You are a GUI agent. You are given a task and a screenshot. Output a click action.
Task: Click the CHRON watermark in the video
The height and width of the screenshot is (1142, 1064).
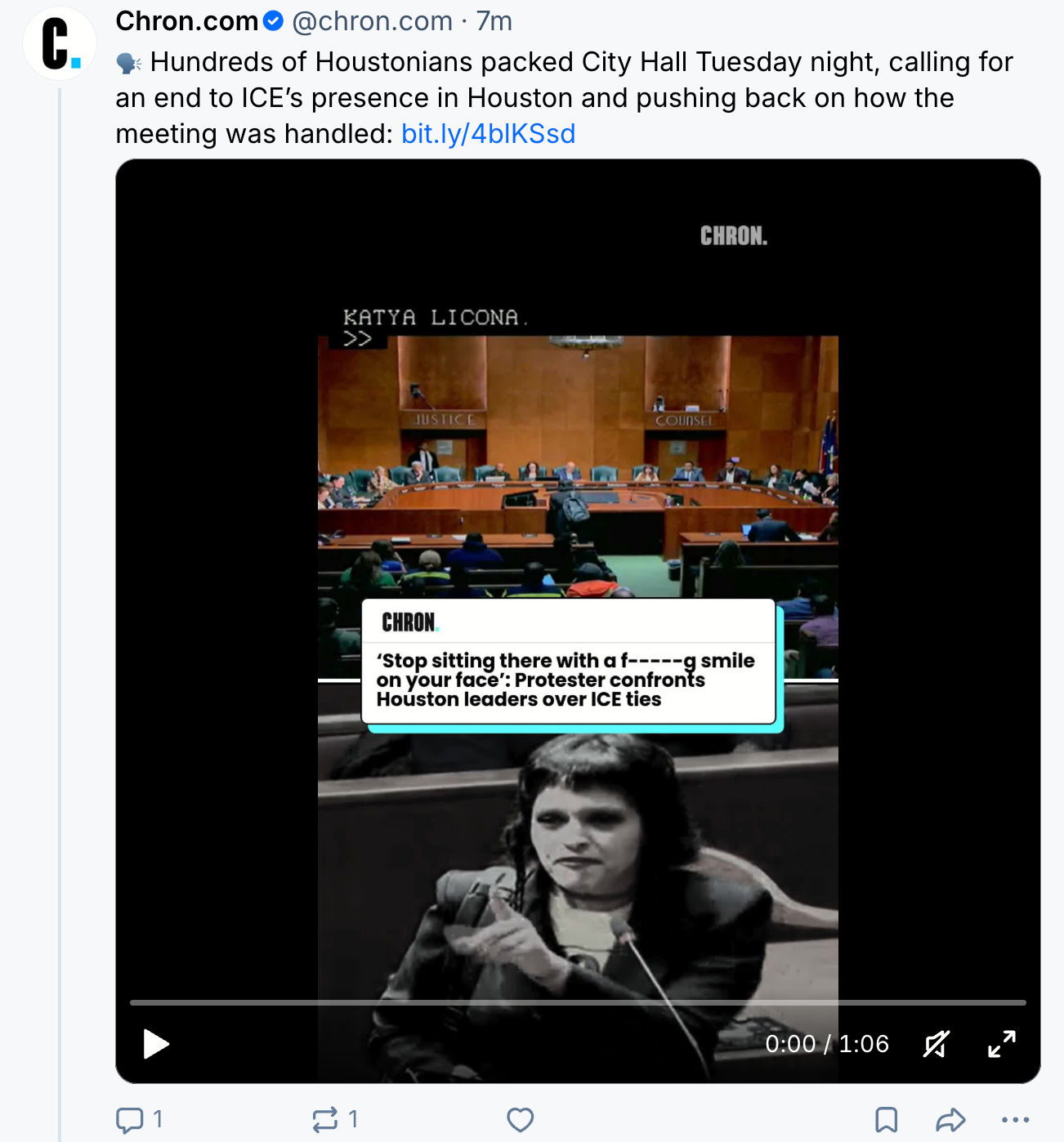[734, 236]
